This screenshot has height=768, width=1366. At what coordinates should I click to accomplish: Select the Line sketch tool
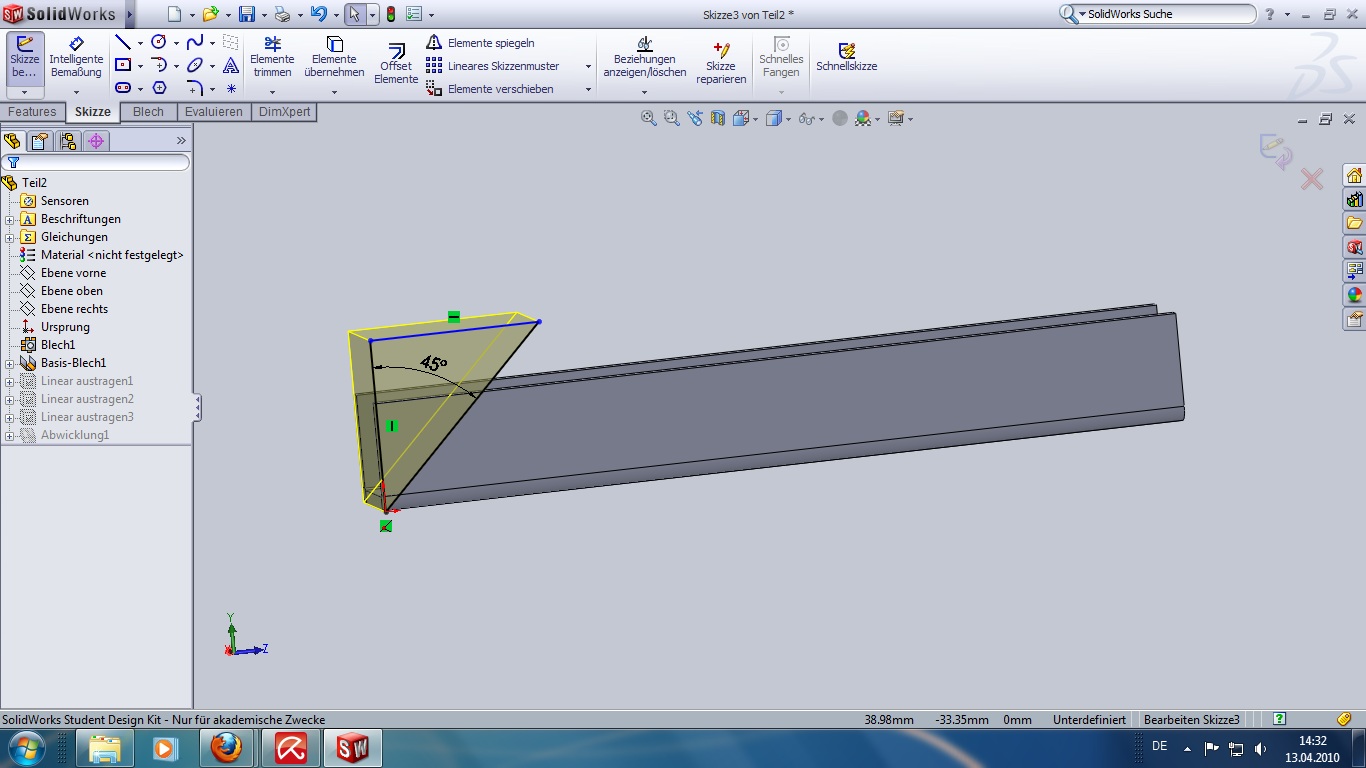[123, 43]
